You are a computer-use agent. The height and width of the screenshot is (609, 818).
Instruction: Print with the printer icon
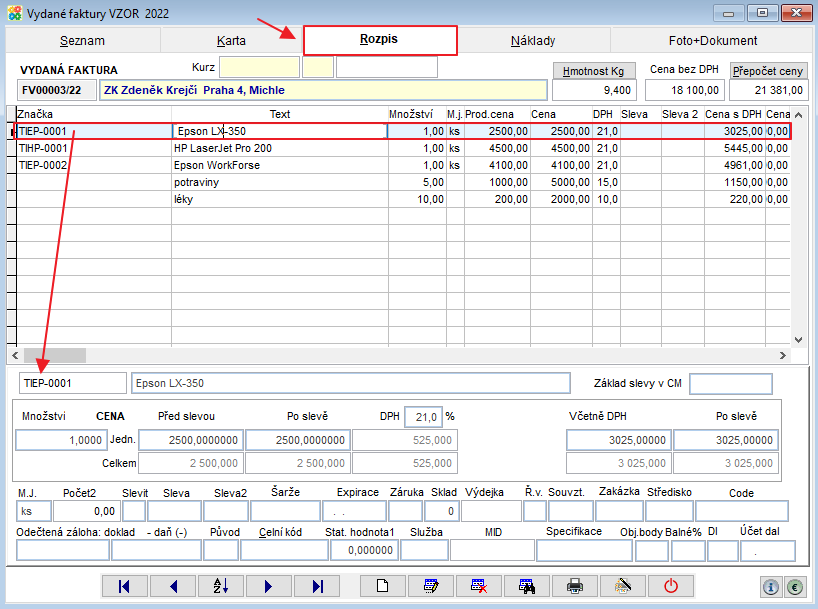[x=575, y=586]
